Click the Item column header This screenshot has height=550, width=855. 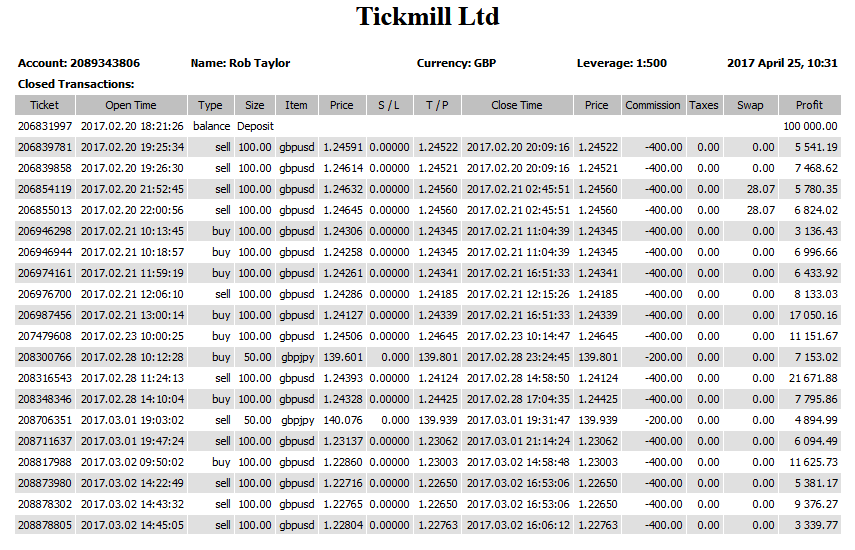coord(296,105)
